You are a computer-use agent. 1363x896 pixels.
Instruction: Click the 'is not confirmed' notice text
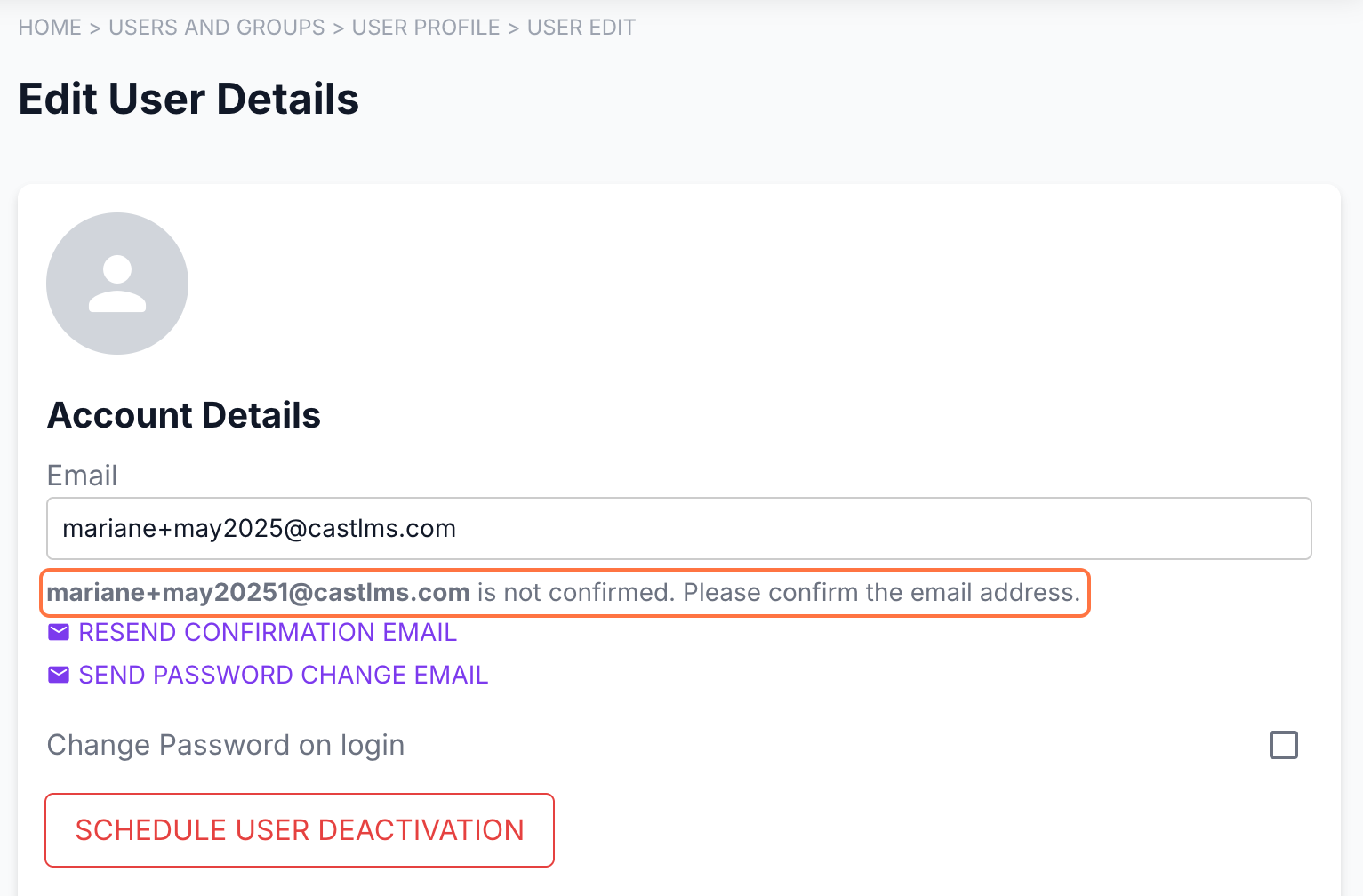click(778, 592)
